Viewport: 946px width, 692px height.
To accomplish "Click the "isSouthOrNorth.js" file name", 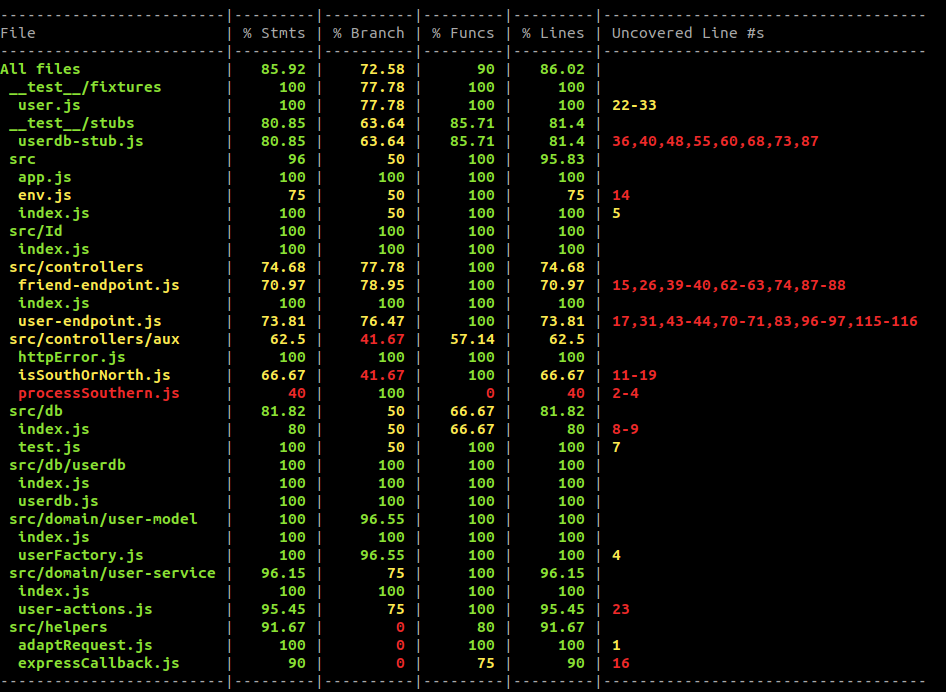I will coord(94,375).
